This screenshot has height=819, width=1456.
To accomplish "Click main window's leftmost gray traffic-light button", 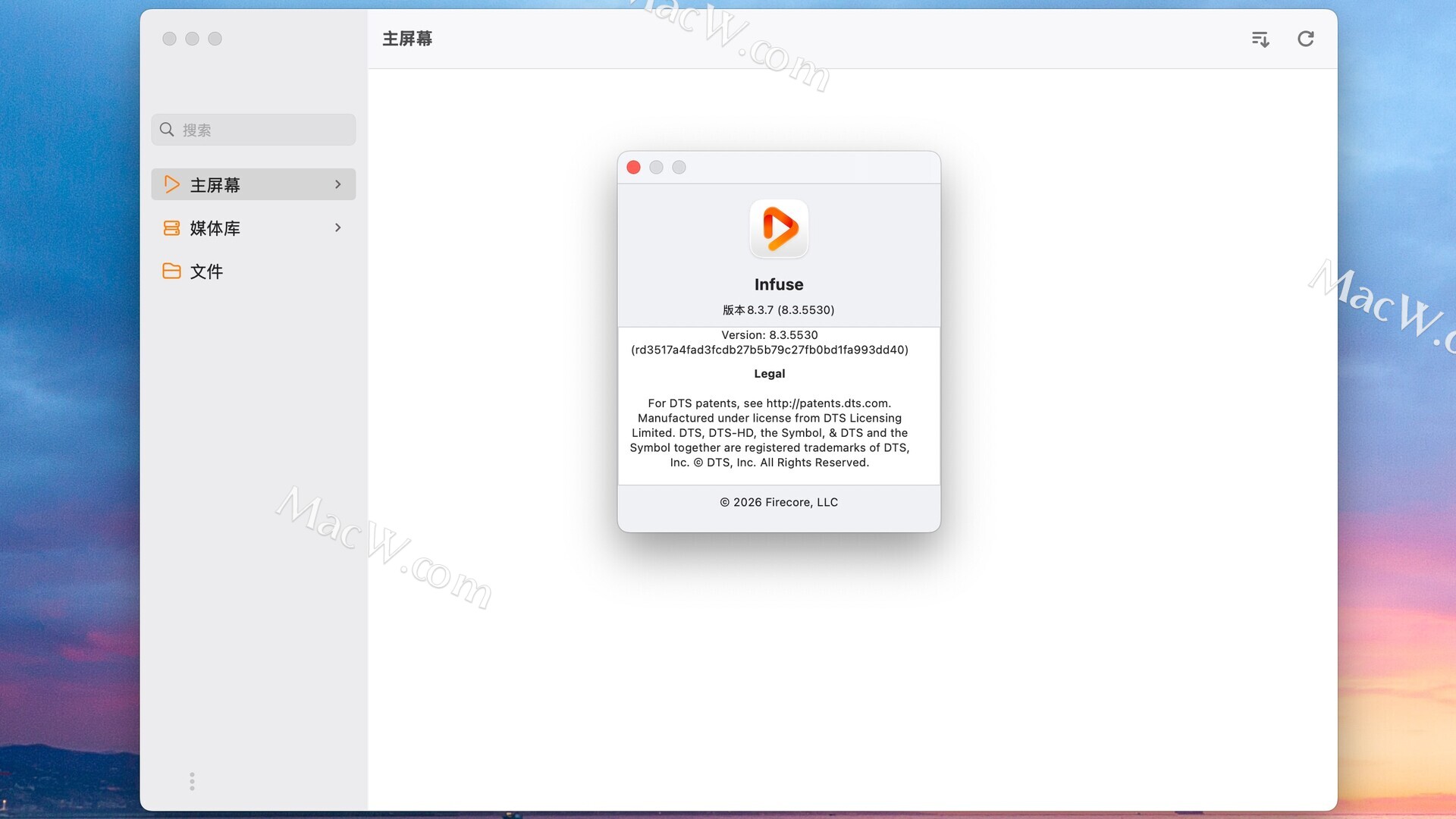I will tap(170, 39).
